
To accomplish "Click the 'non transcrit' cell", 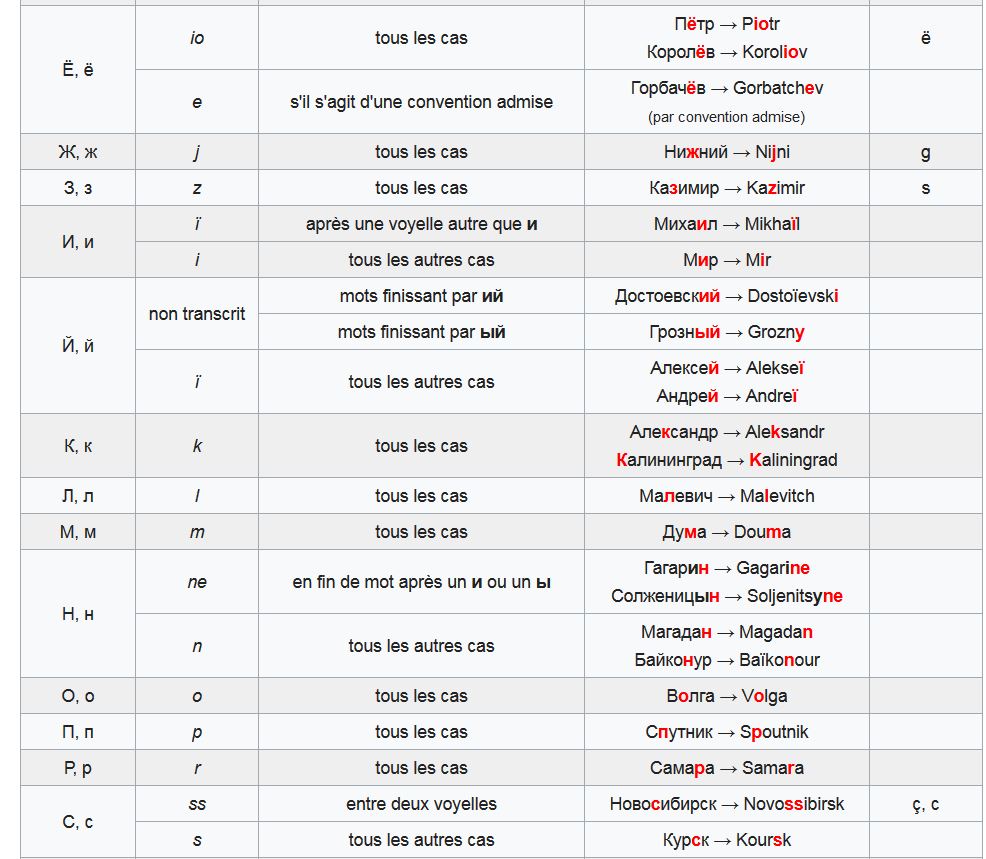I will tap(197, 314).
